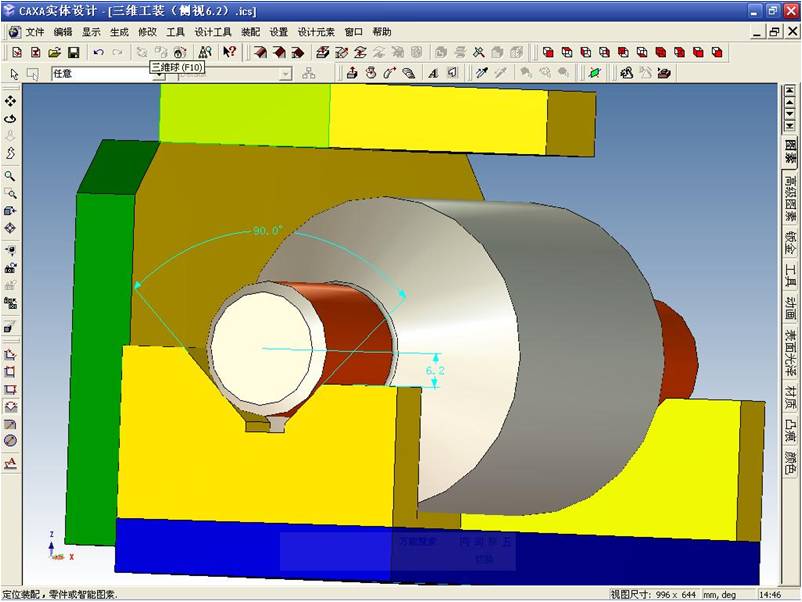Image resolution: width=802 pixels, height=602 pixels.
Task: Open the 颜色 color catalog tab
Action: 790,462
